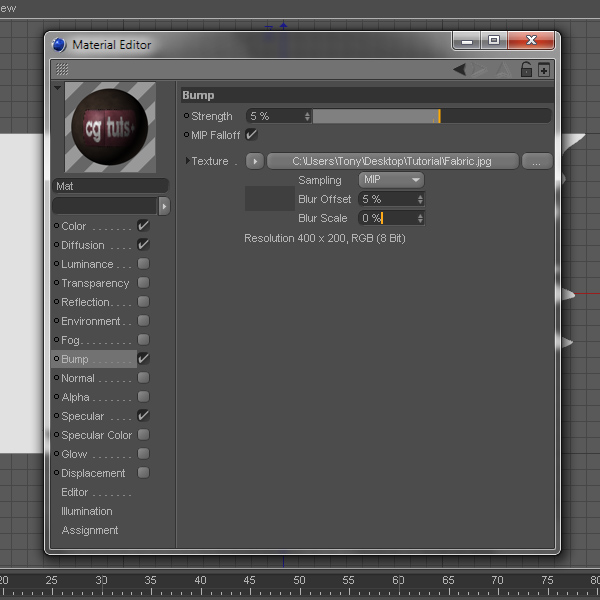Uncheck the Specular channel checkbox
Viewport: 600px width, 600px height.
tap(143, 416)
